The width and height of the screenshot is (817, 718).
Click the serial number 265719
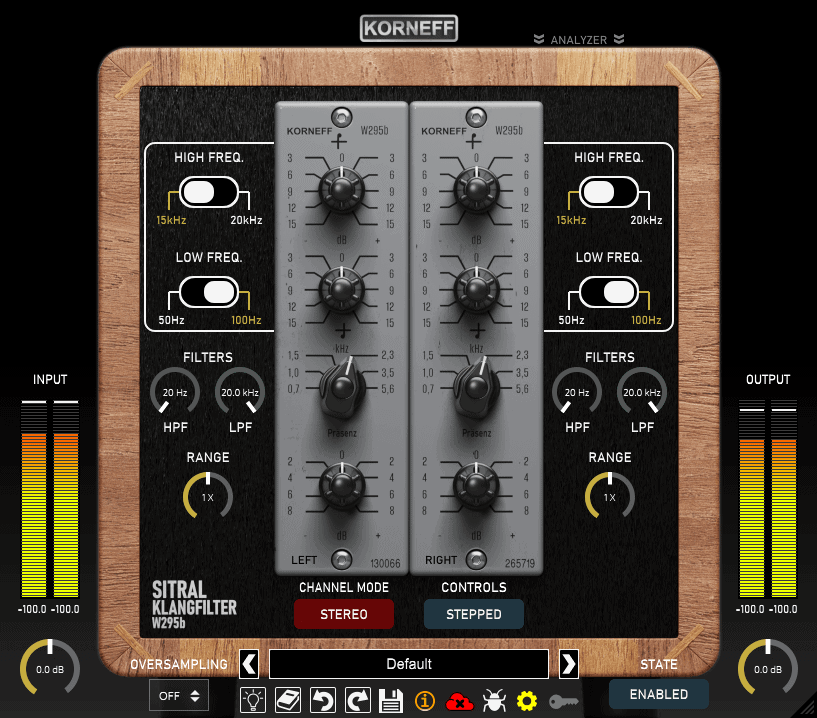[519, 563]
